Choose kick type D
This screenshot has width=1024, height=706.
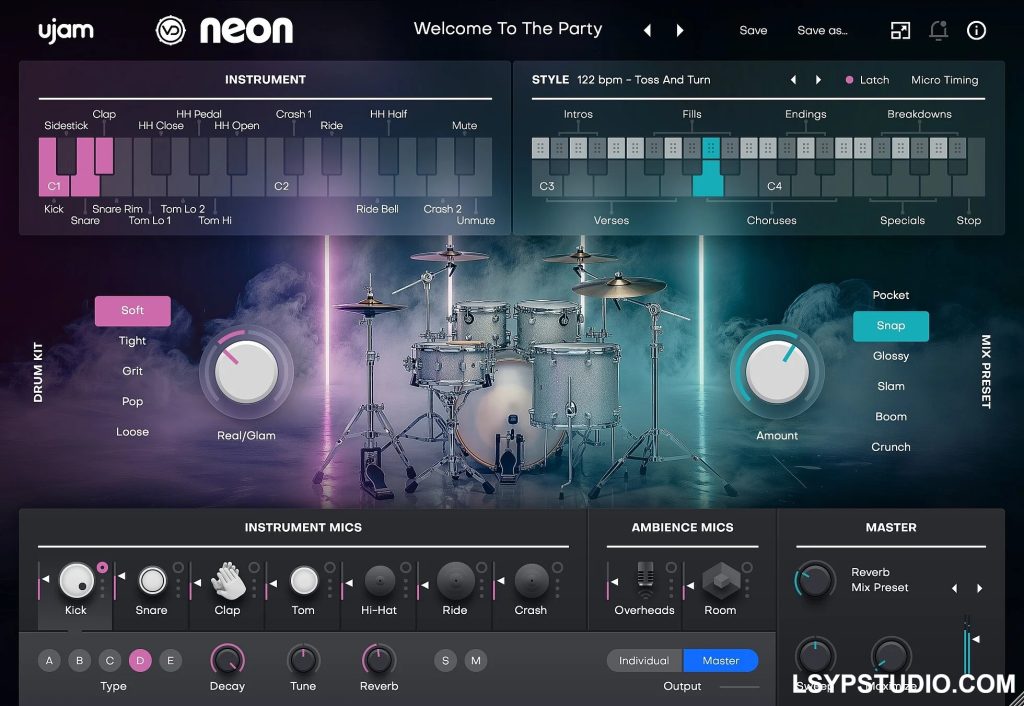tap(140, 660)
